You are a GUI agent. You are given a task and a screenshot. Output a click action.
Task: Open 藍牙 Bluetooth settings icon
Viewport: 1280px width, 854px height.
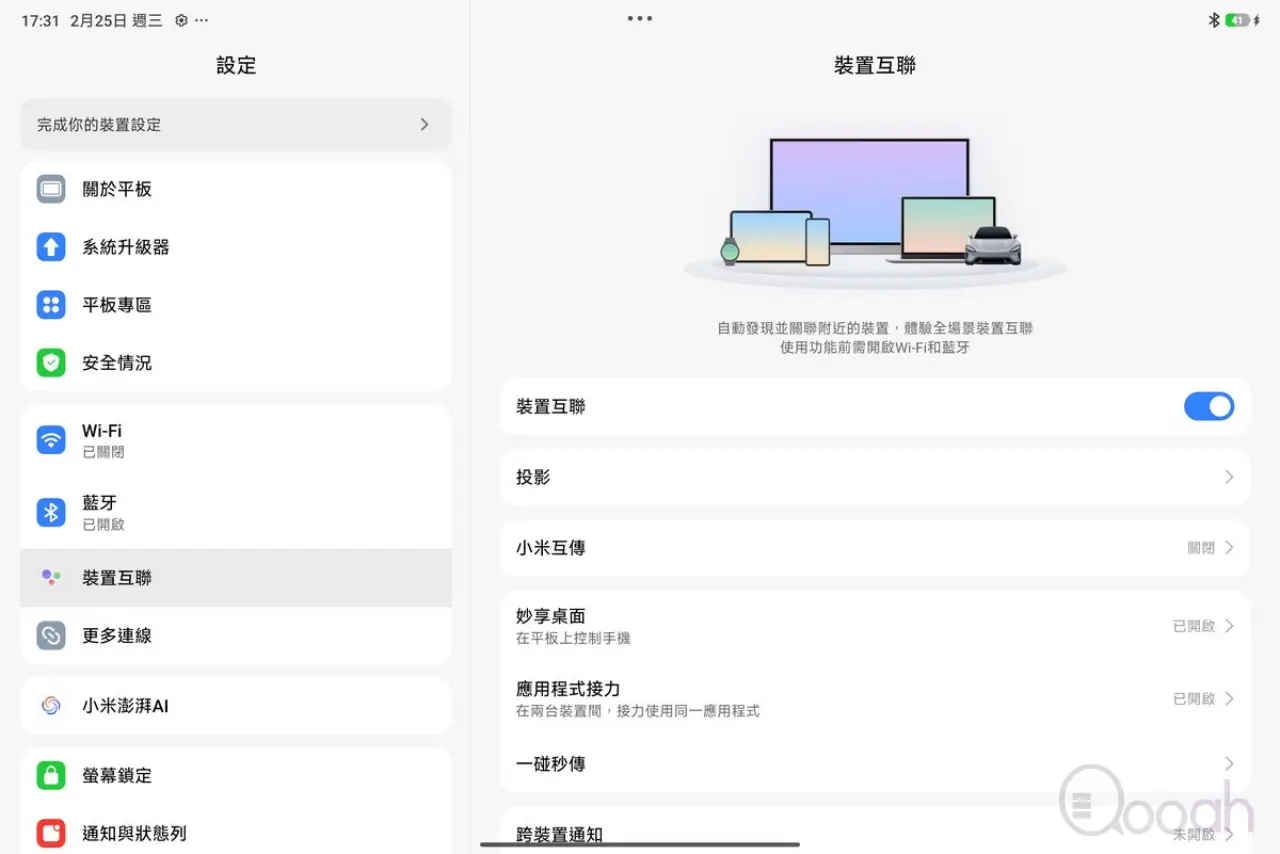[x=51, y=512]
